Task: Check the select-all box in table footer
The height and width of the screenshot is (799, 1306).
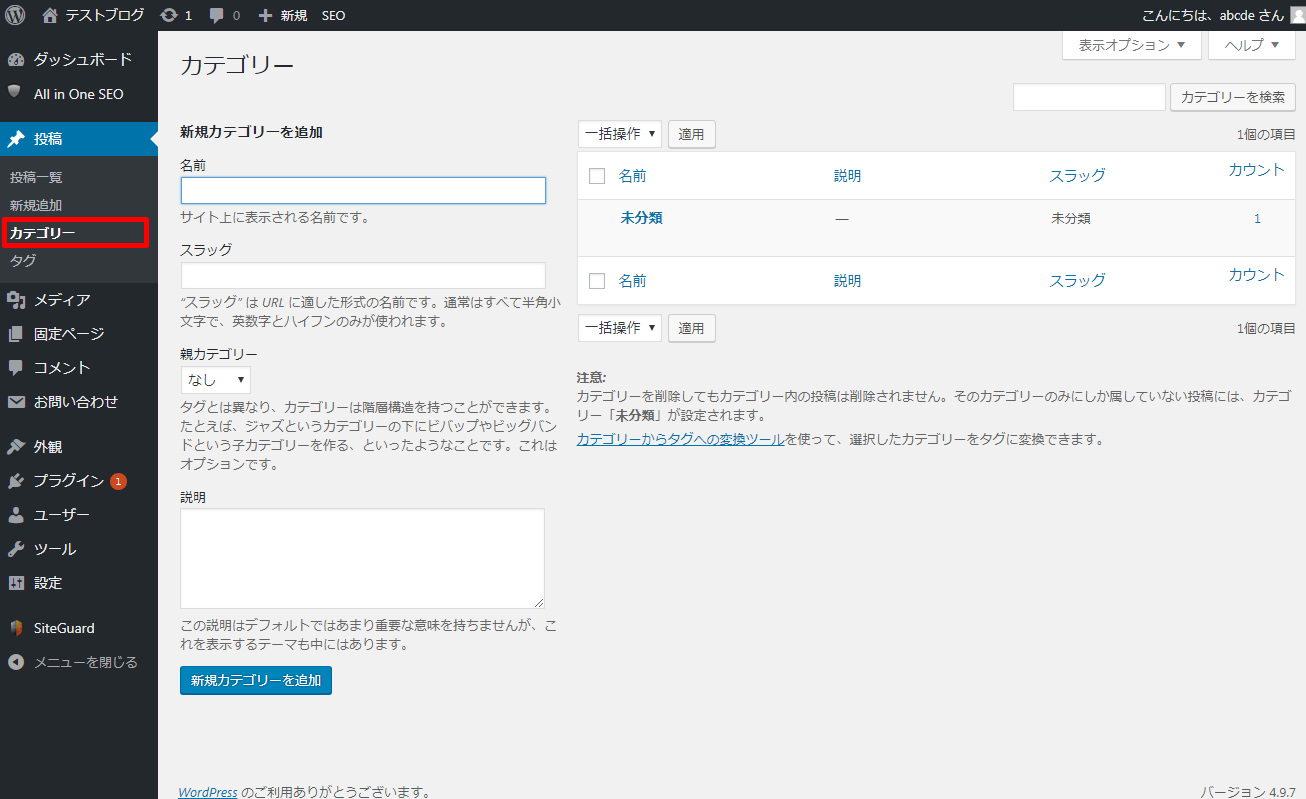Action: click(597, 281)
